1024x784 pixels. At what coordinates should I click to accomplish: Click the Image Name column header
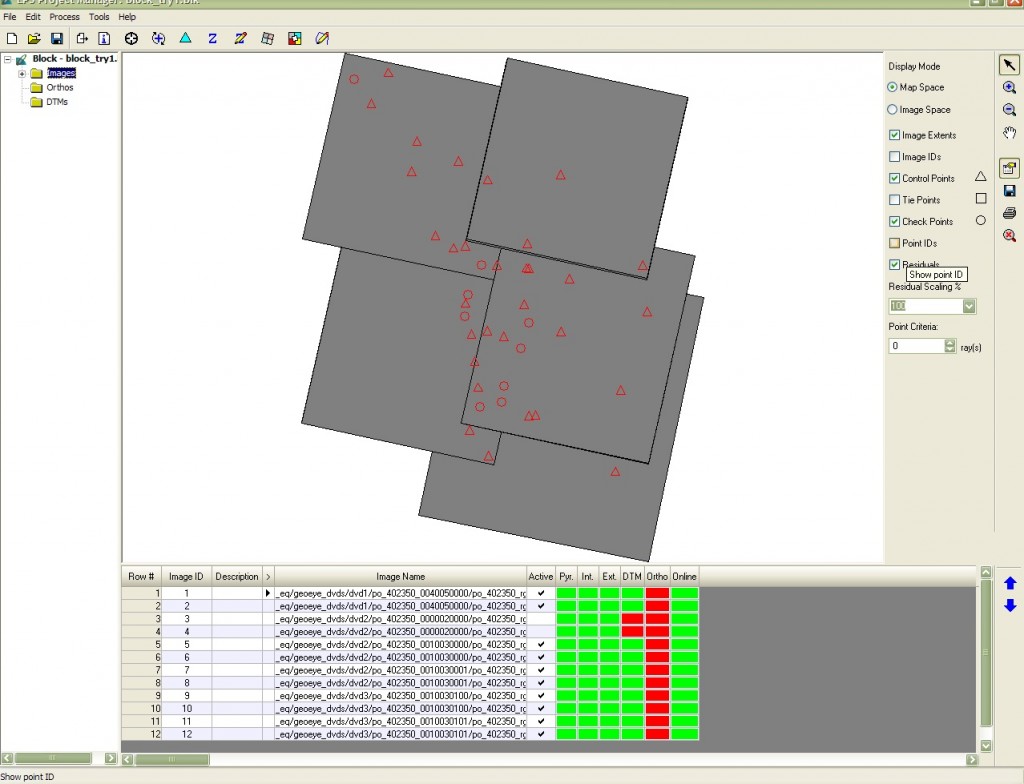point(400,577)
